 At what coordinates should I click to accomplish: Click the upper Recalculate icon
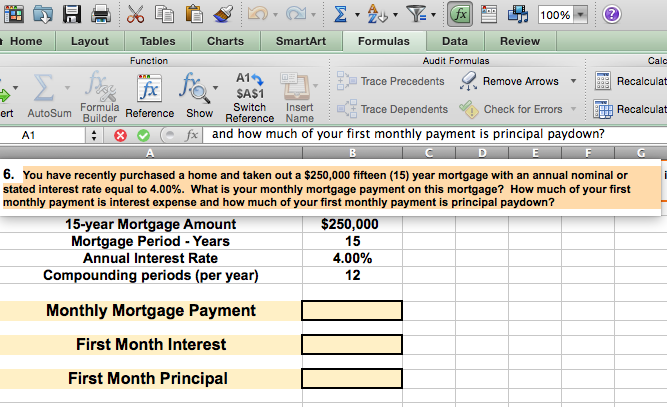coord(603,81)
